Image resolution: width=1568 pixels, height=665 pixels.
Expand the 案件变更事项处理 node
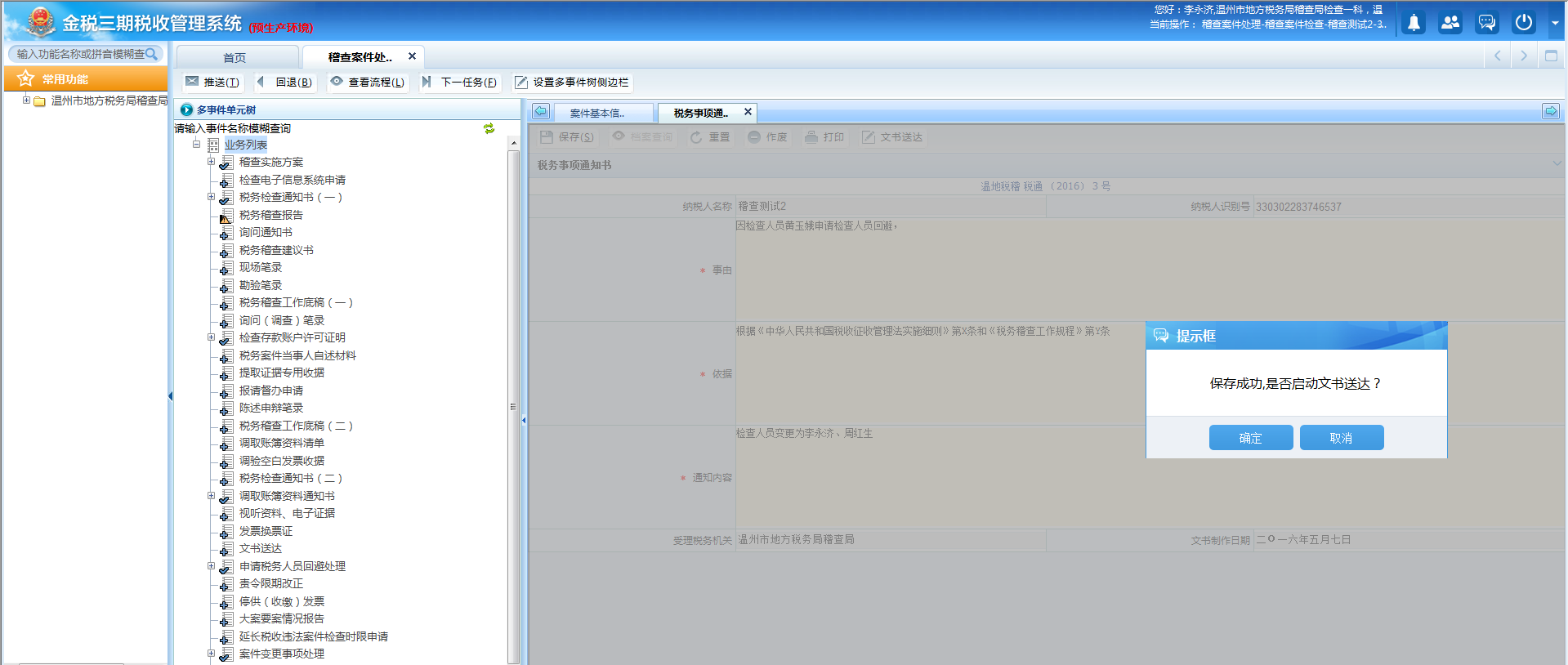click(x=211, y=654)
